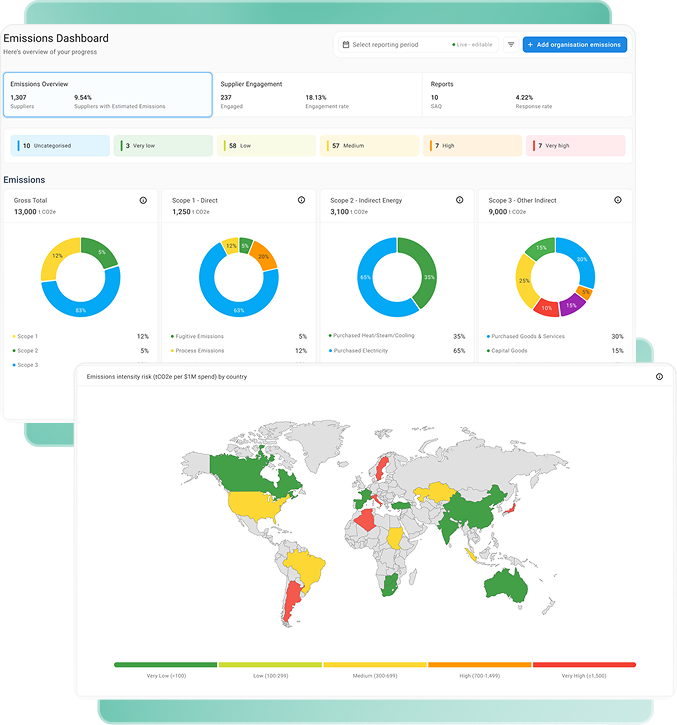Show info for Scope 2 - Indirect Energy
677x725 pixels.
coord(459,200)
